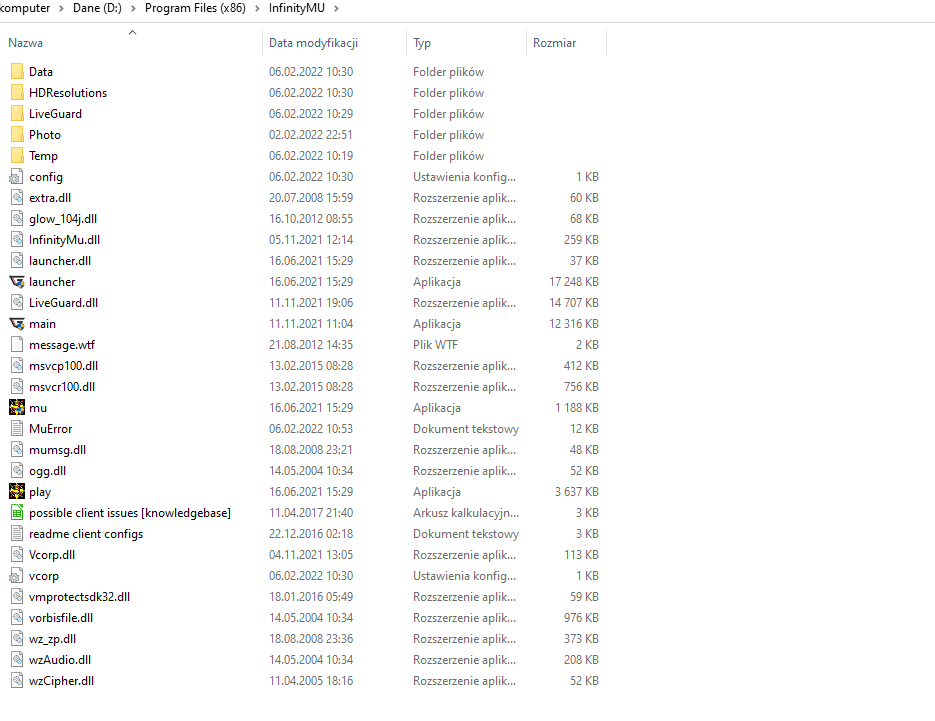This screenshot has width=935, height=721.
Task: Click the glow_104j.dll file icon
Action: point(17,219)
